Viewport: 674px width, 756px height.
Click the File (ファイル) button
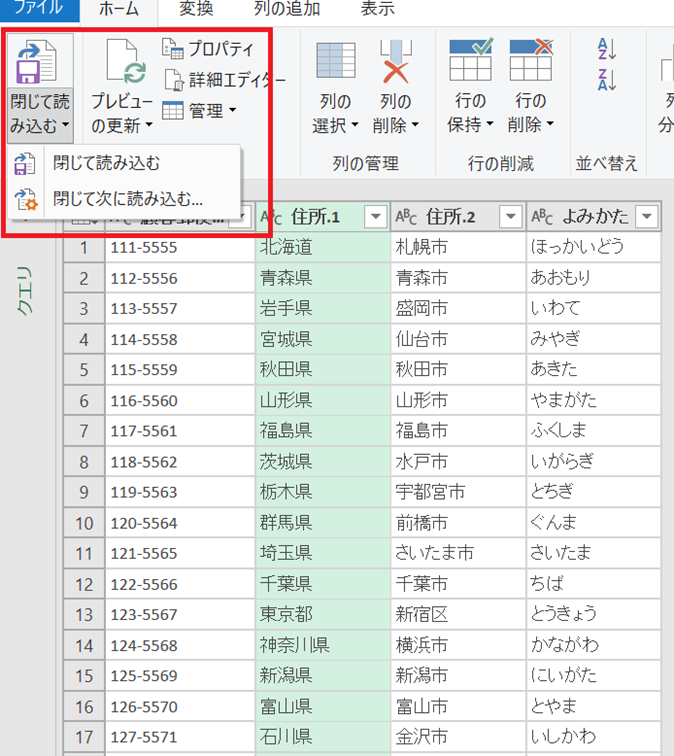point(38,10)
